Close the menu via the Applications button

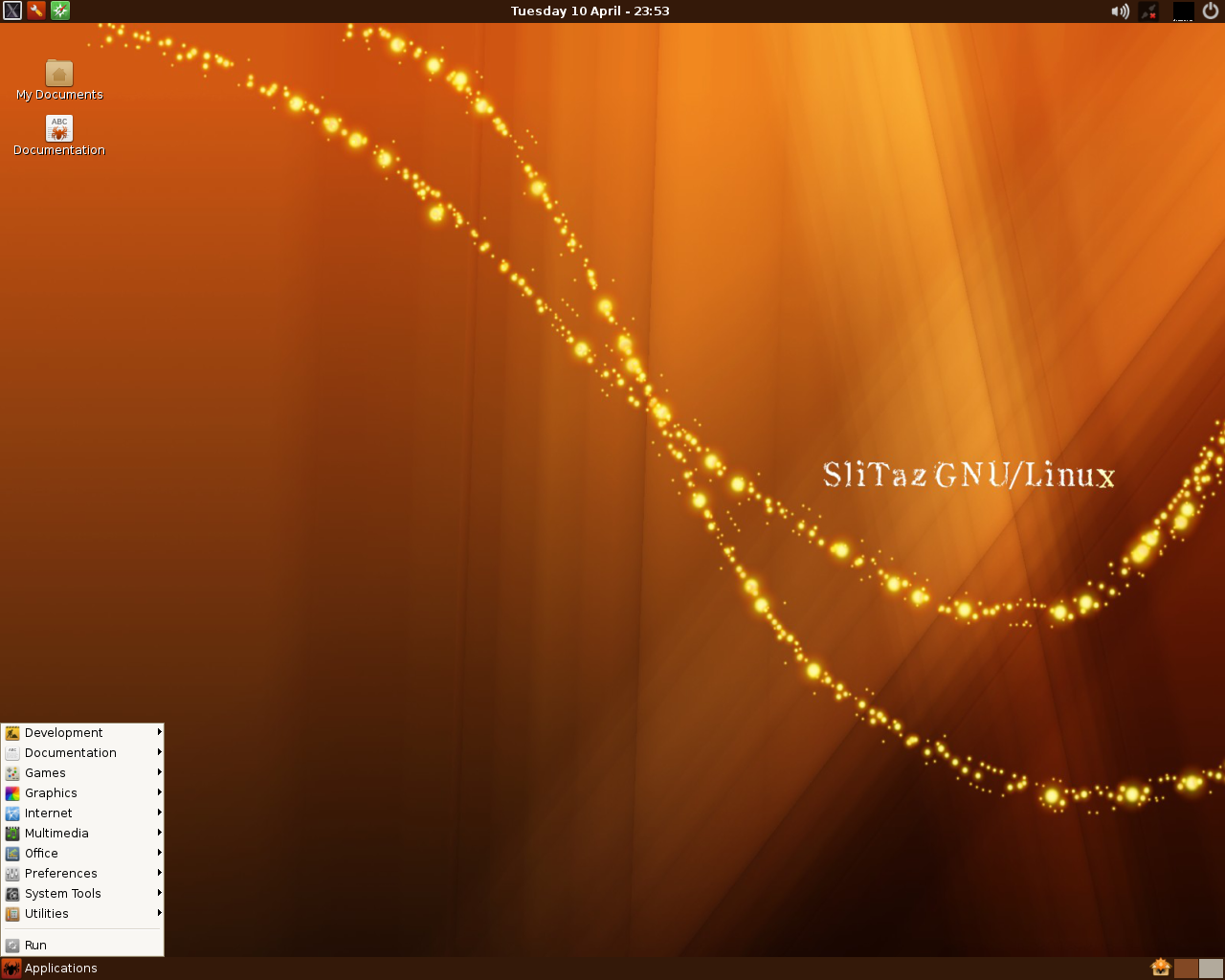(50, 969)
